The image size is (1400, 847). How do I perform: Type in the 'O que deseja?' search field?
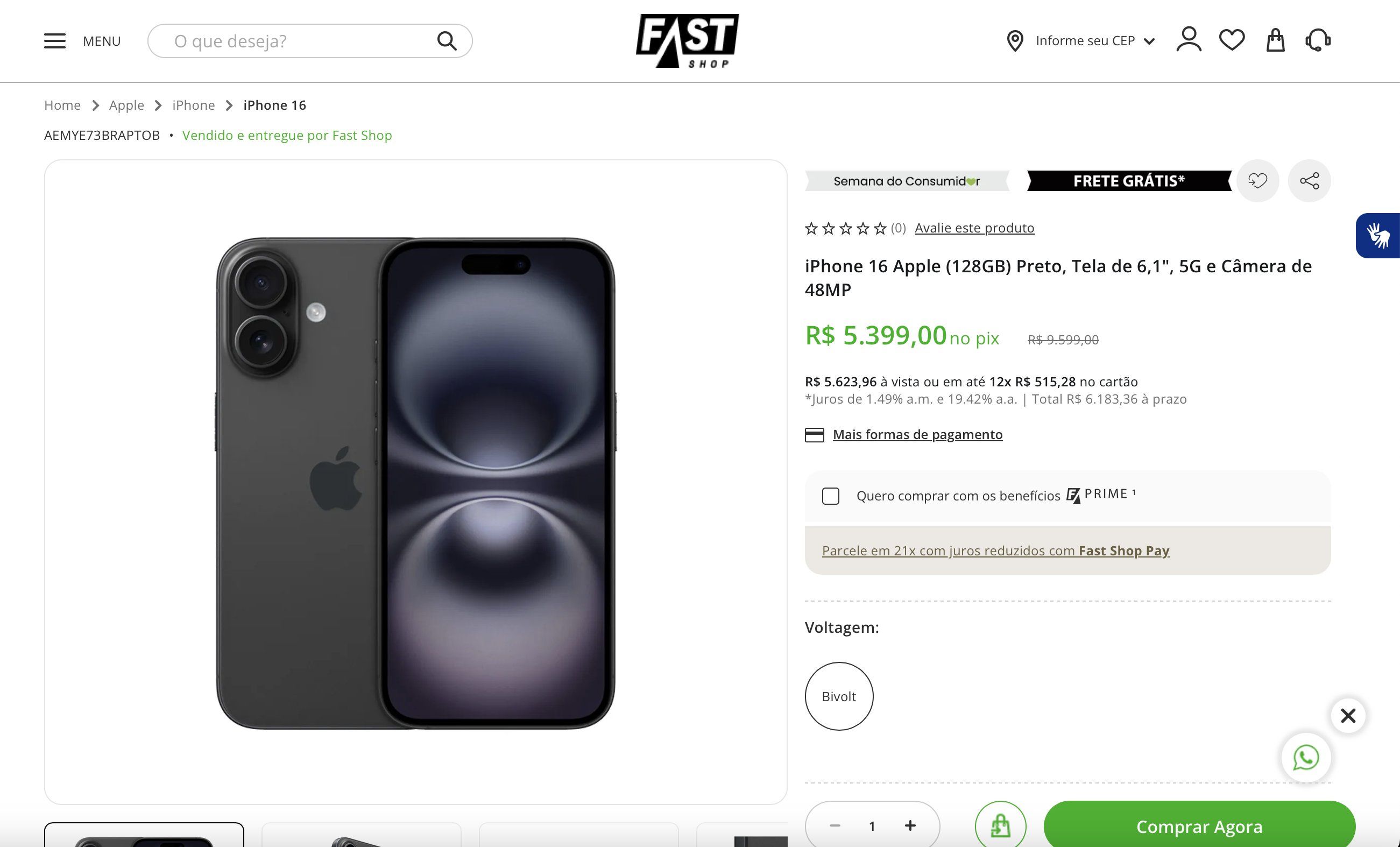[295, 41]
